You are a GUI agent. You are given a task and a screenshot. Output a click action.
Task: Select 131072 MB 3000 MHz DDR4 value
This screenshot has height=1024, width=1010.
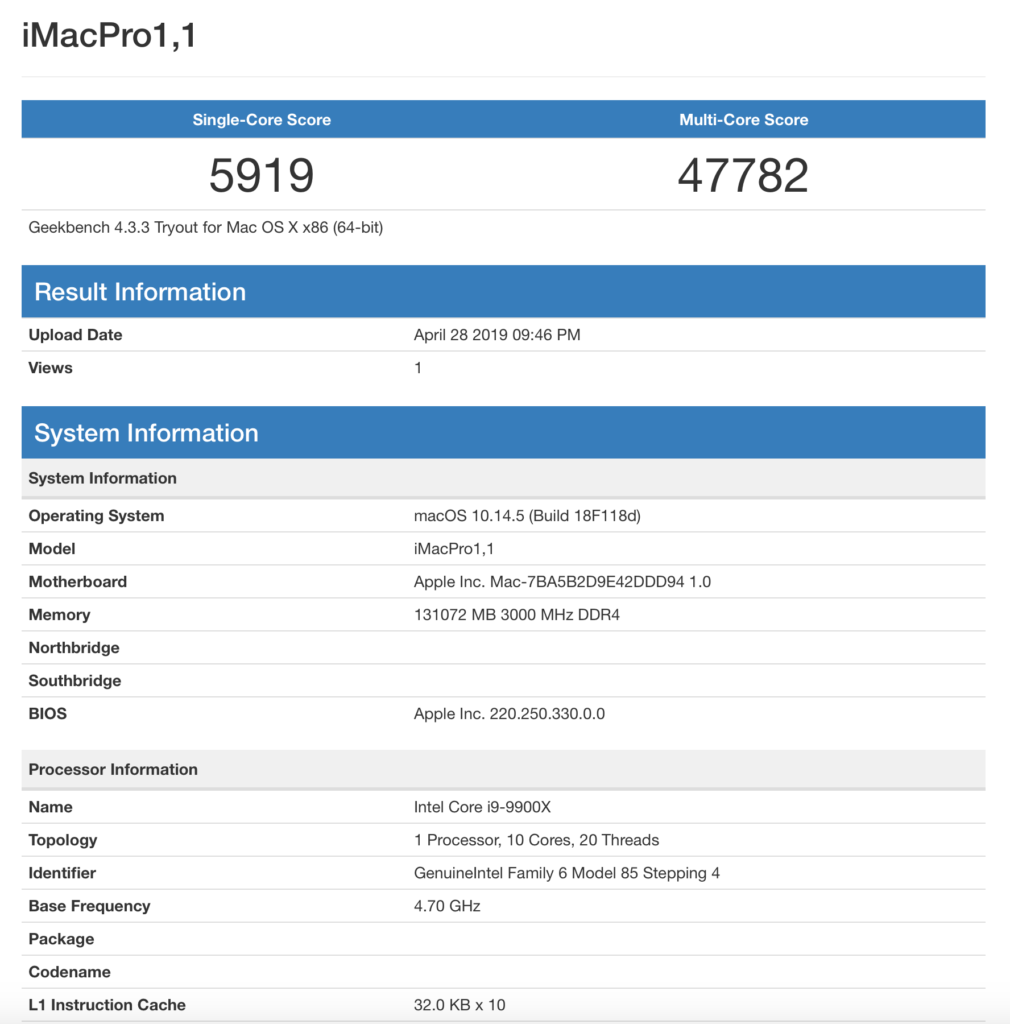click(x=516, y=615)
